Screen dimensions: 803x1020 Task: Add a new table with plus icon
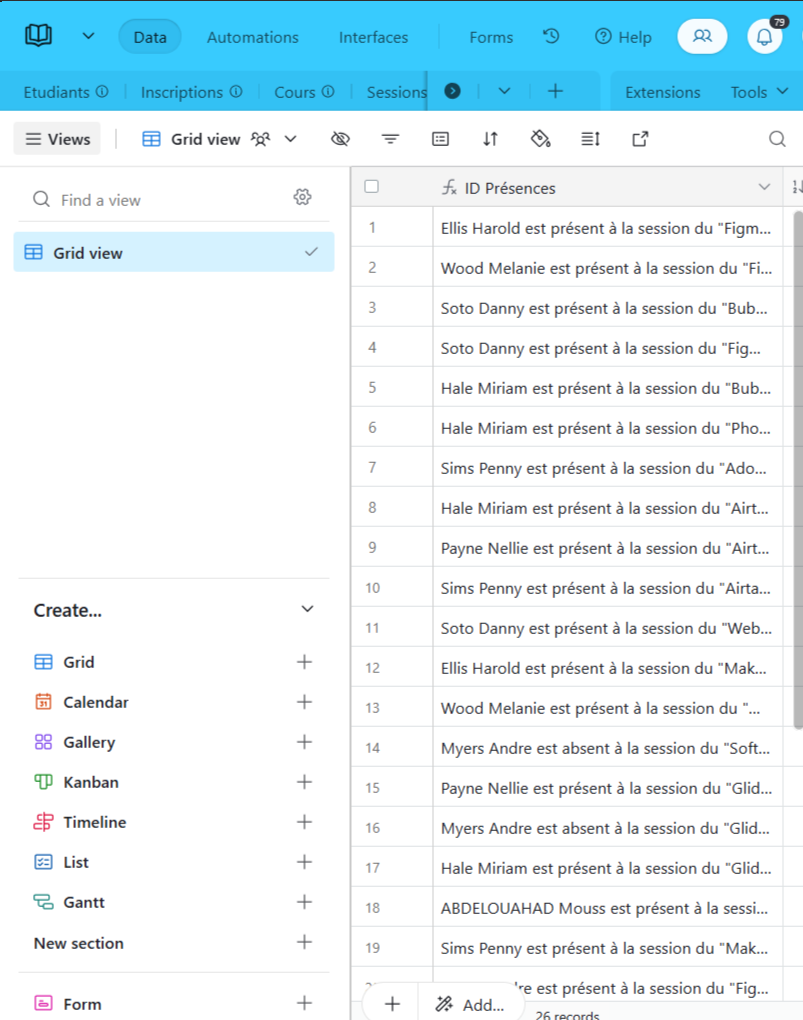[555, 91]
